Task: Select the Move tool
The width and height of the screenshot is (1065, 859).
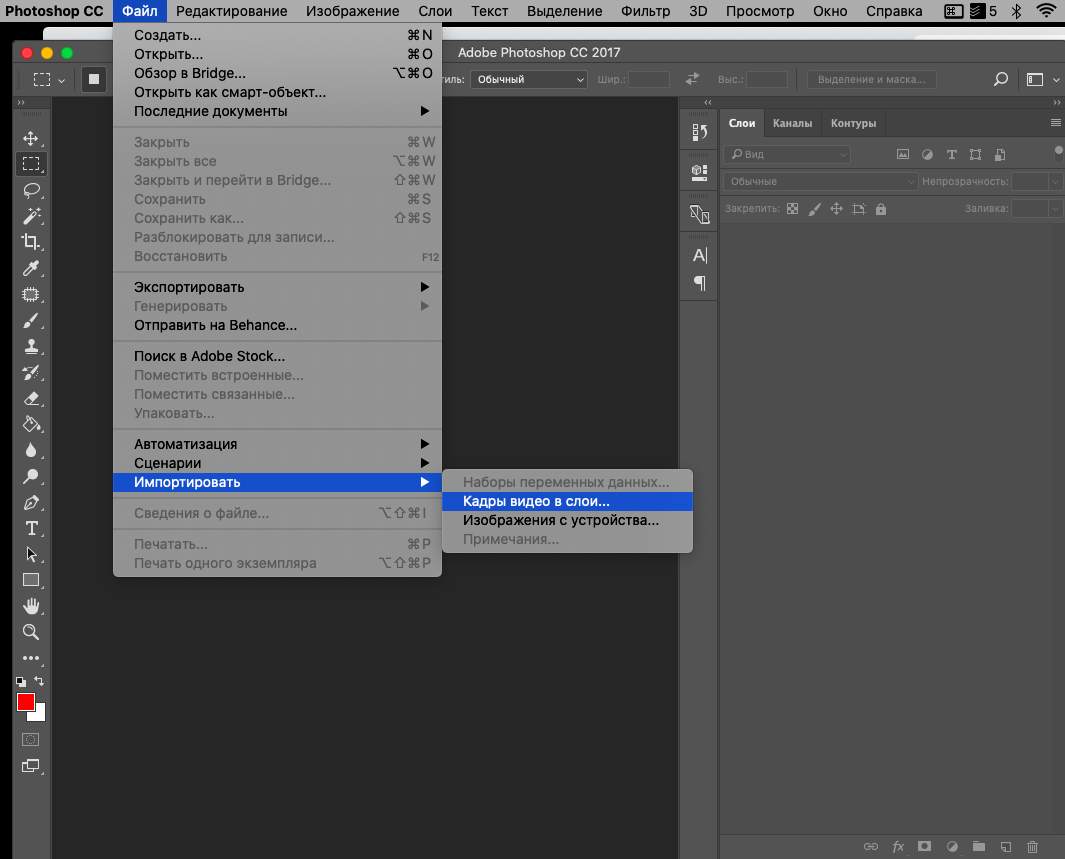Action: tap(31, 139)
